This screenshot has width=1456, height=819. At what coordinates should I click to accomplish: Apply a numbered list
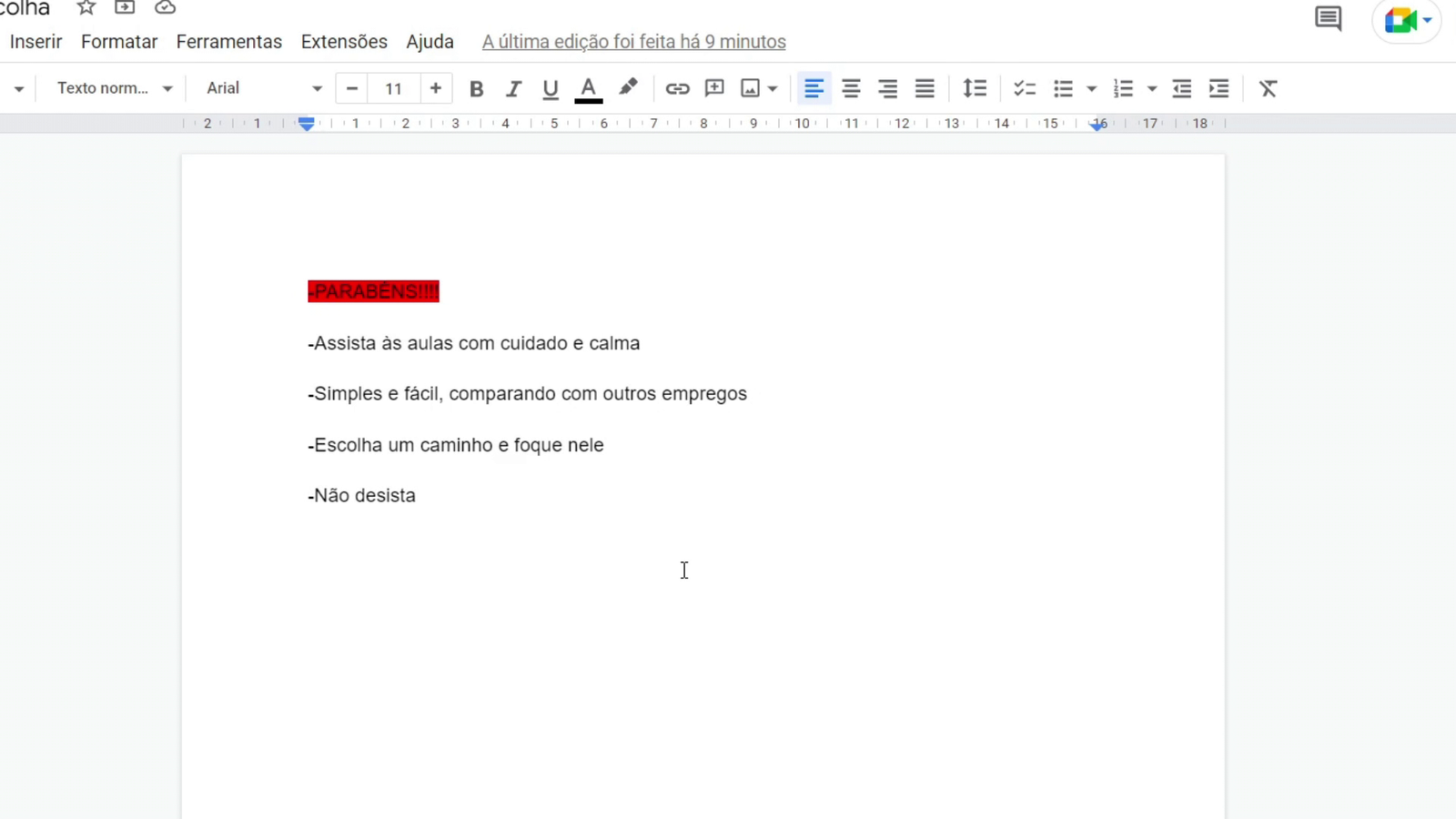tap(1124, 88)
